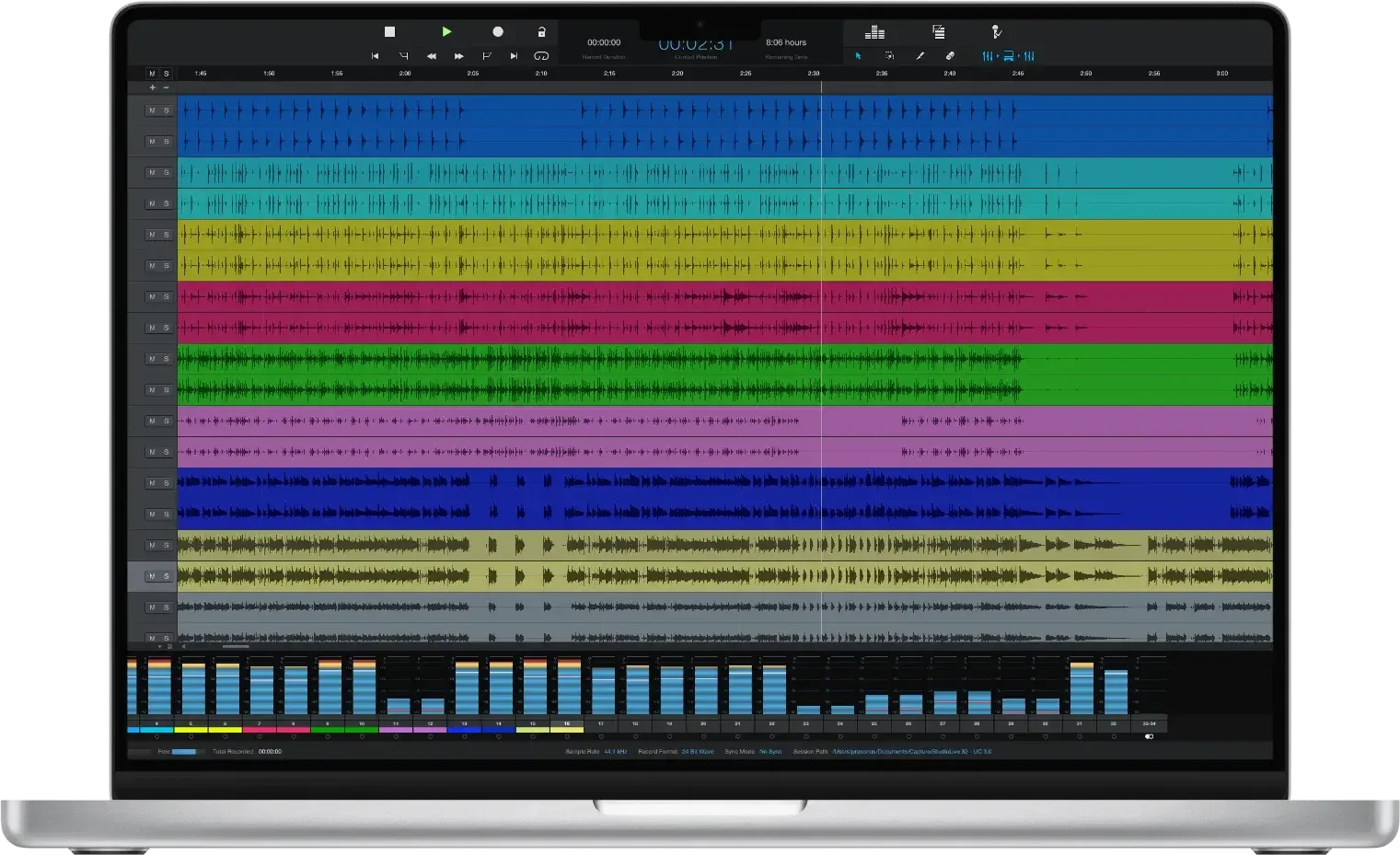Mute the highlighted khaki track
Image resolution: width=1400 pixels, height=855 pixels.
(x=152, y=576)
